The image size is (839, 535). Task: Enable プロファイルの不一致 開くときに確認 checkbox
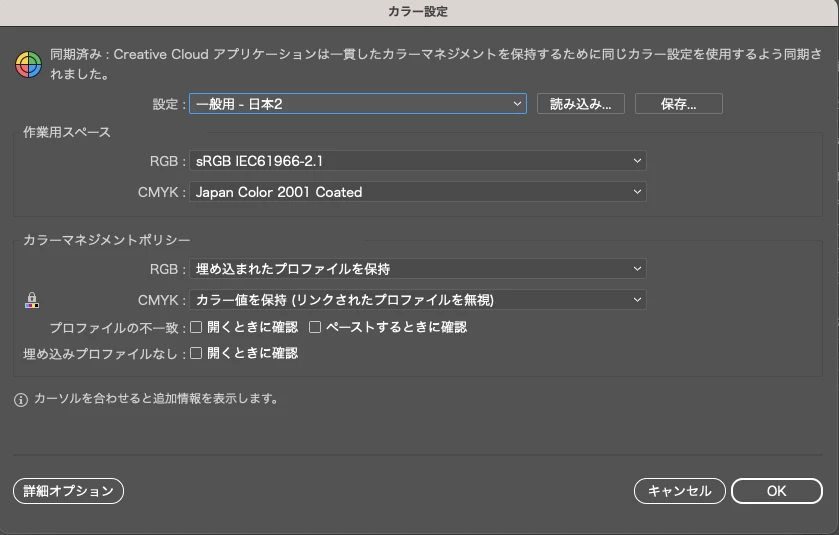coord(196,327)
